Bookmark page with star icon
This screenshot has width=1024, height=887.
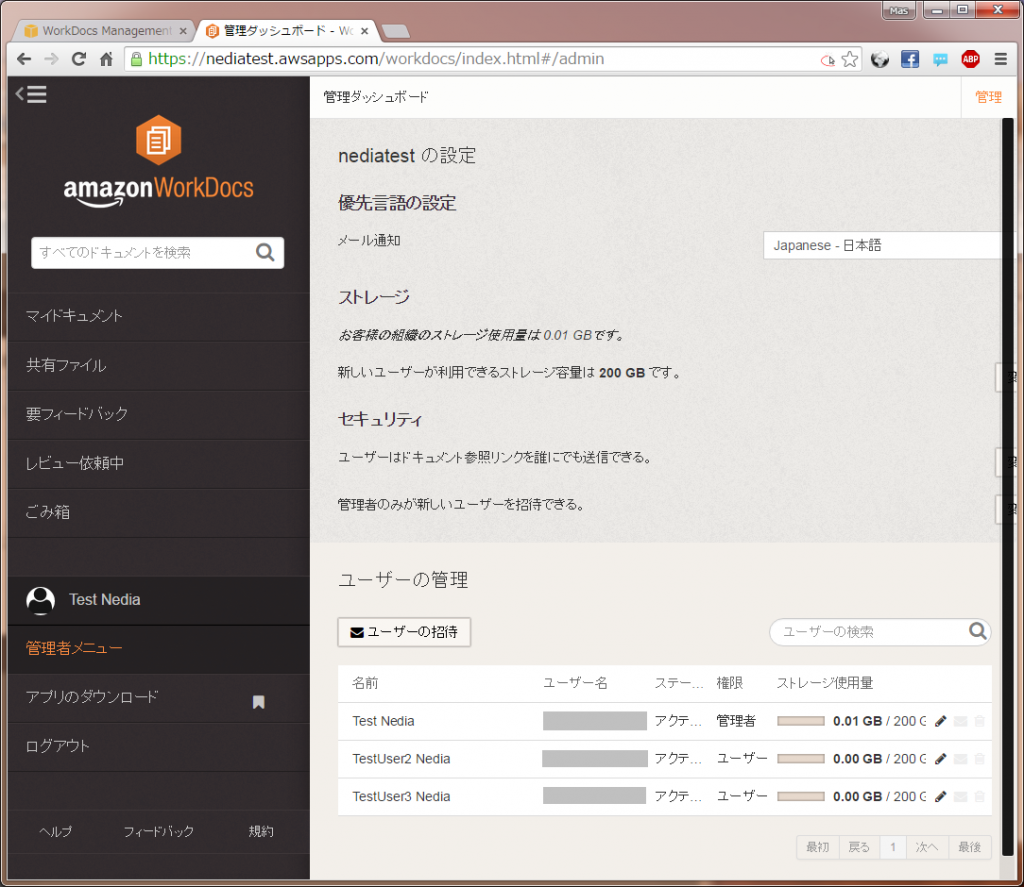[x=850, y=59]
